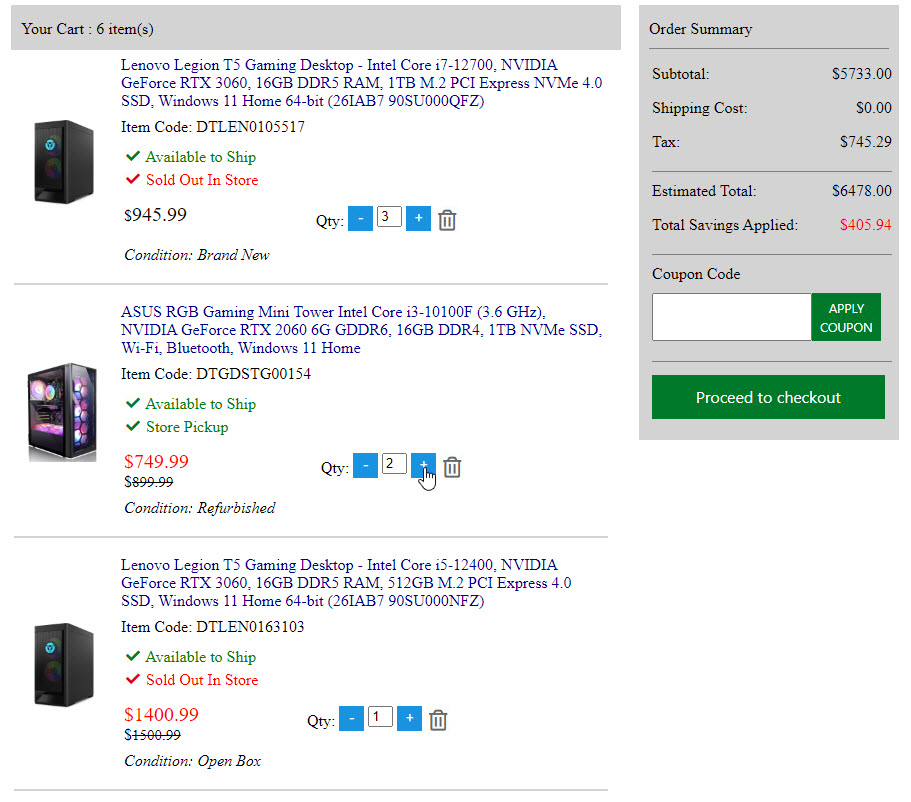
Task: View the ASUS RGB tower product thumbnail
Action: pyautogui.click(x=62, y=412)
